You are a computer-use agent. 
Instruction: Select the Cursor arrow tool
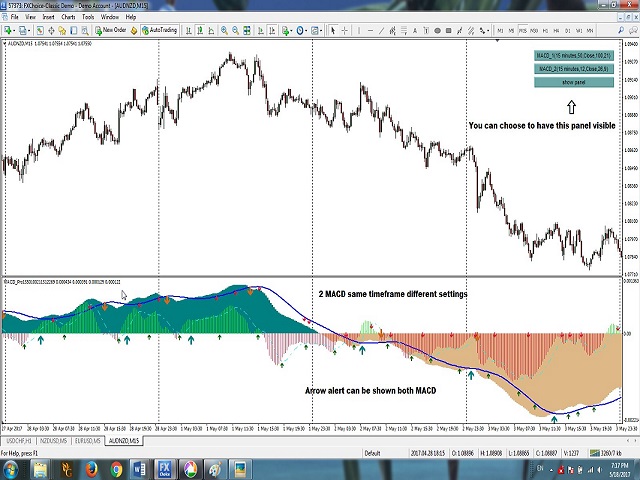pyautogui.click(x=333, y=30)
